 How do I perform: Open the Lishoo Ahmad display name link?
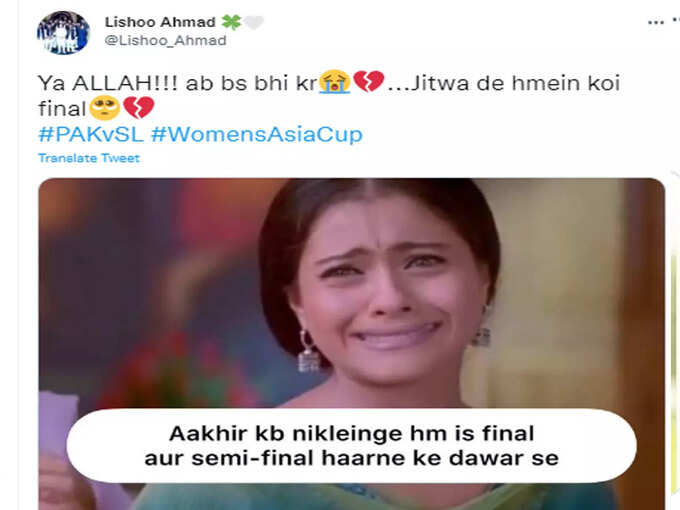pos(160,22)
